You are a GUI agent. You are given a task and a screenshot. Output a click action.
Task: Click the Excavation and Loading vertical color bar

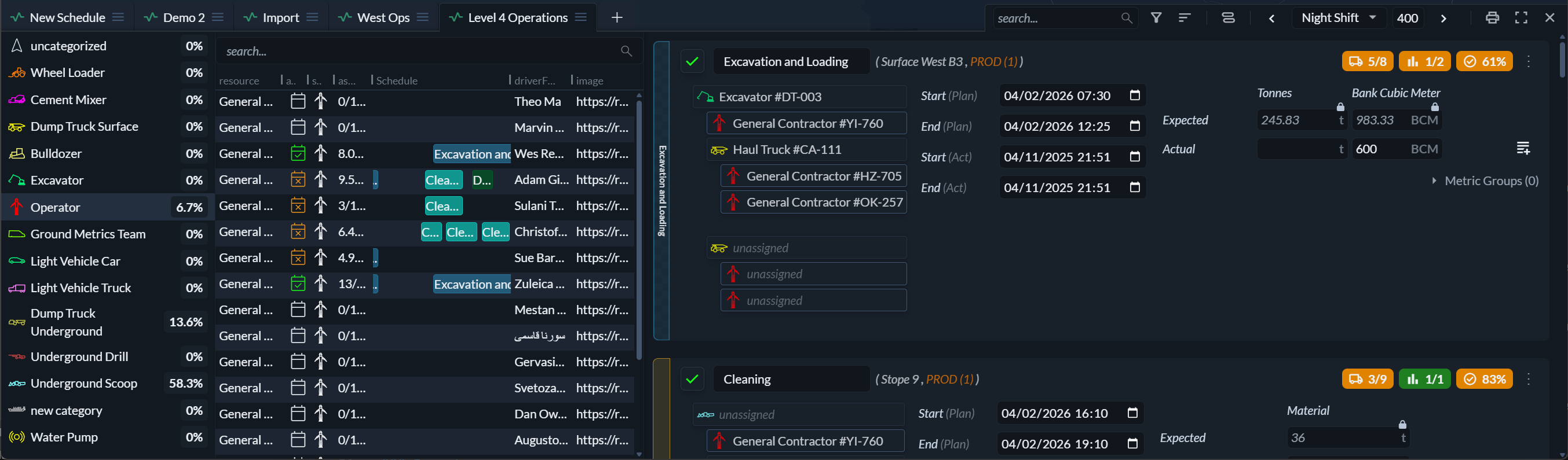click(661, 190)
